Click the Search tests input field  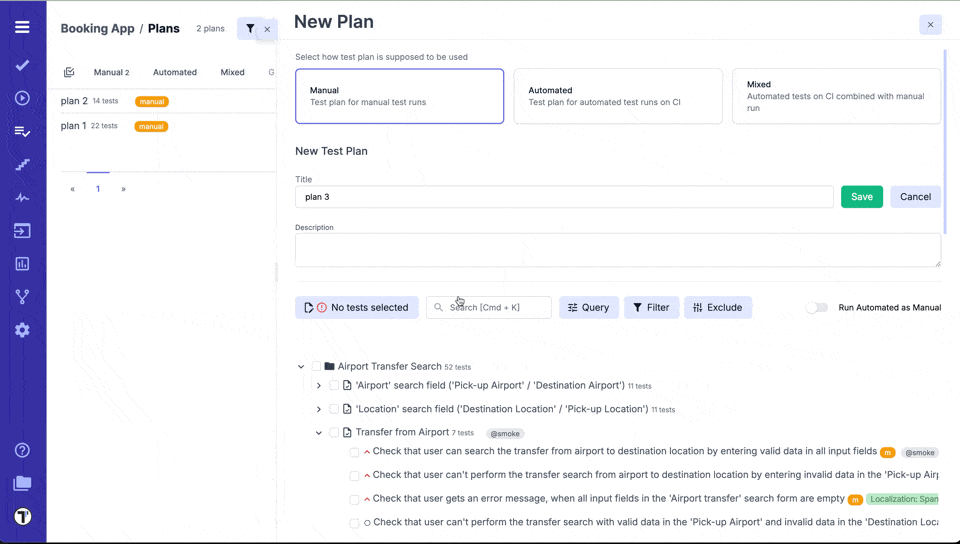tap(489, 307)
